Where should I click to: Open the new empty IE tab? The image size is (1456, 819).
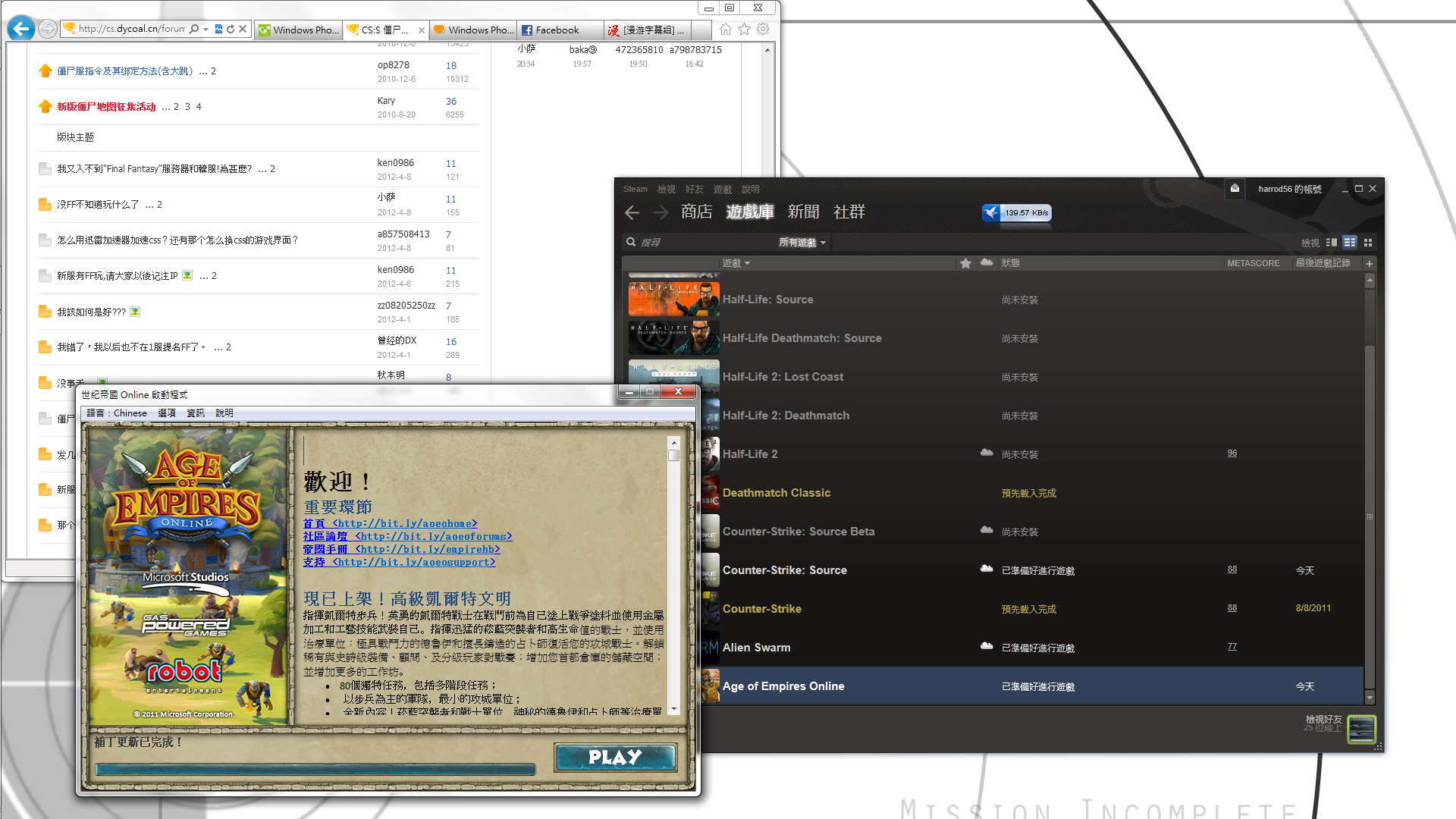pos(701,30)
